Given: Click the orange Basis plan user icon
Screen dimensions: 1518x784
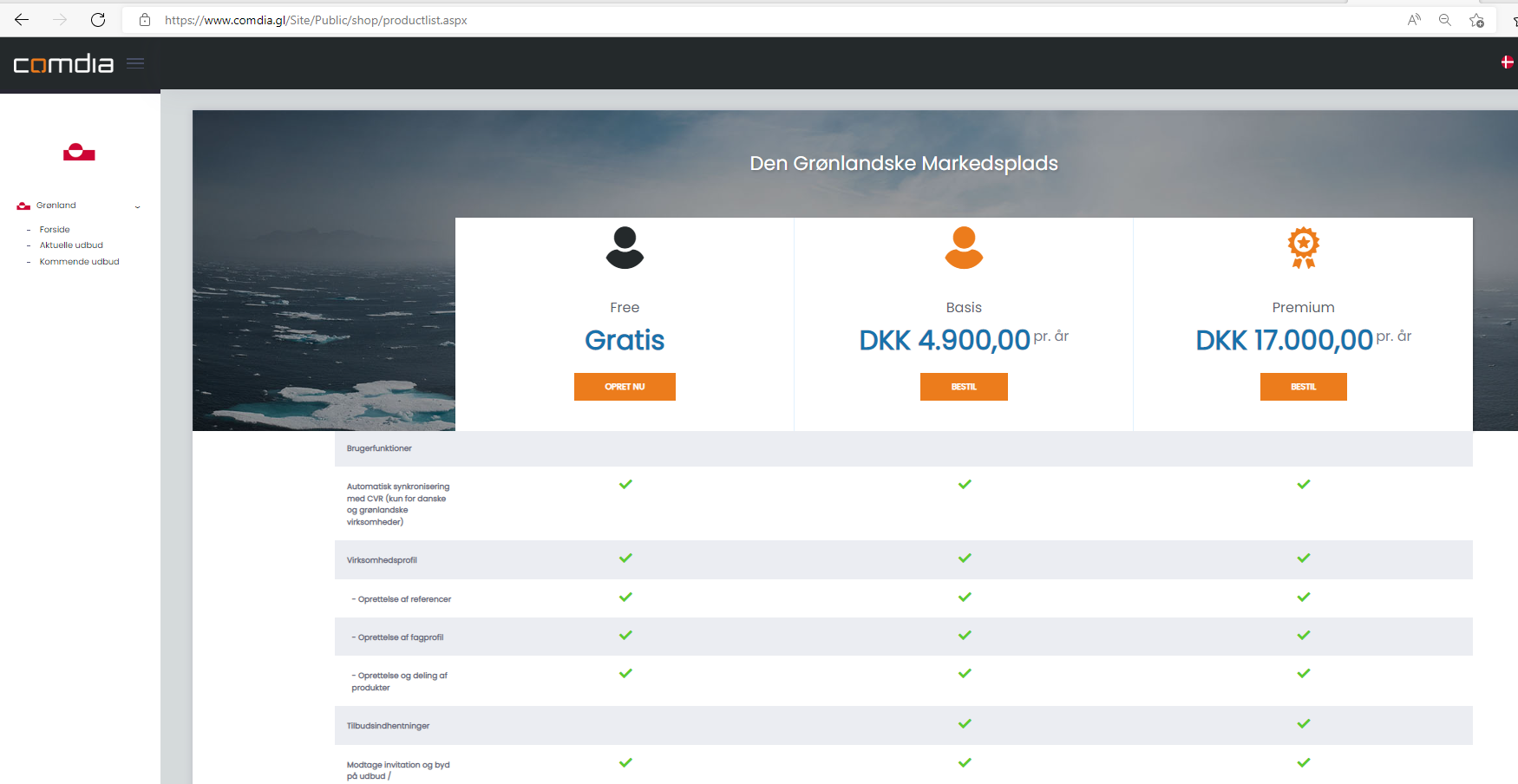Looking at the screenshot, I should tap(964, 248).
